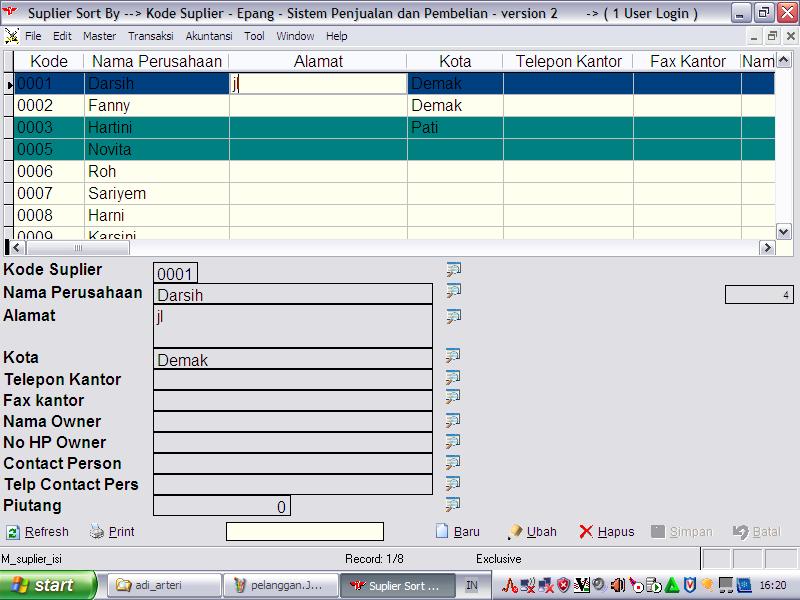Click the lookup icon next to Piutang
800x600 pixels.
click(453, 504)
